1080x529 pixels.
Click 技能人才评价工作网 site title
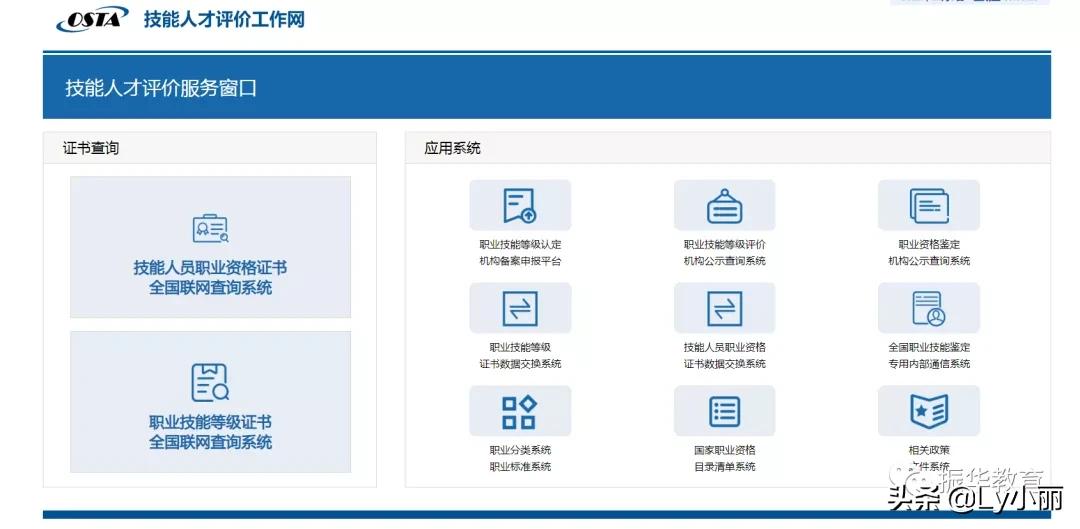[224, 19]
